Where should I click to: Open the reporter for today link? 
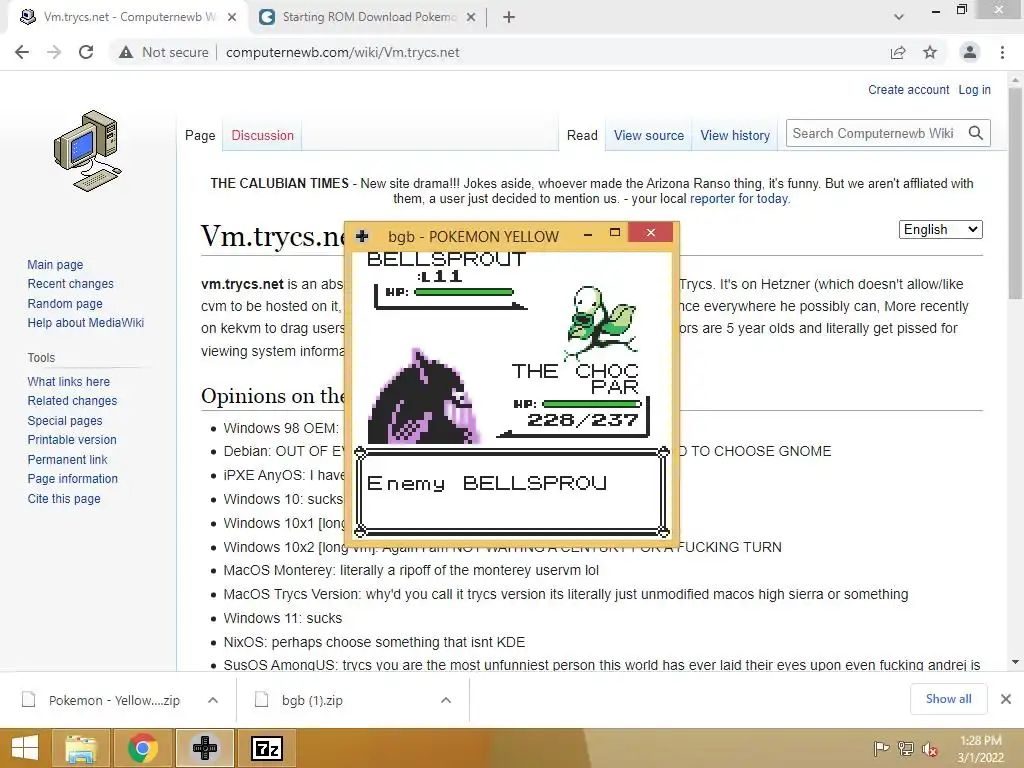[x=739, y=199]
